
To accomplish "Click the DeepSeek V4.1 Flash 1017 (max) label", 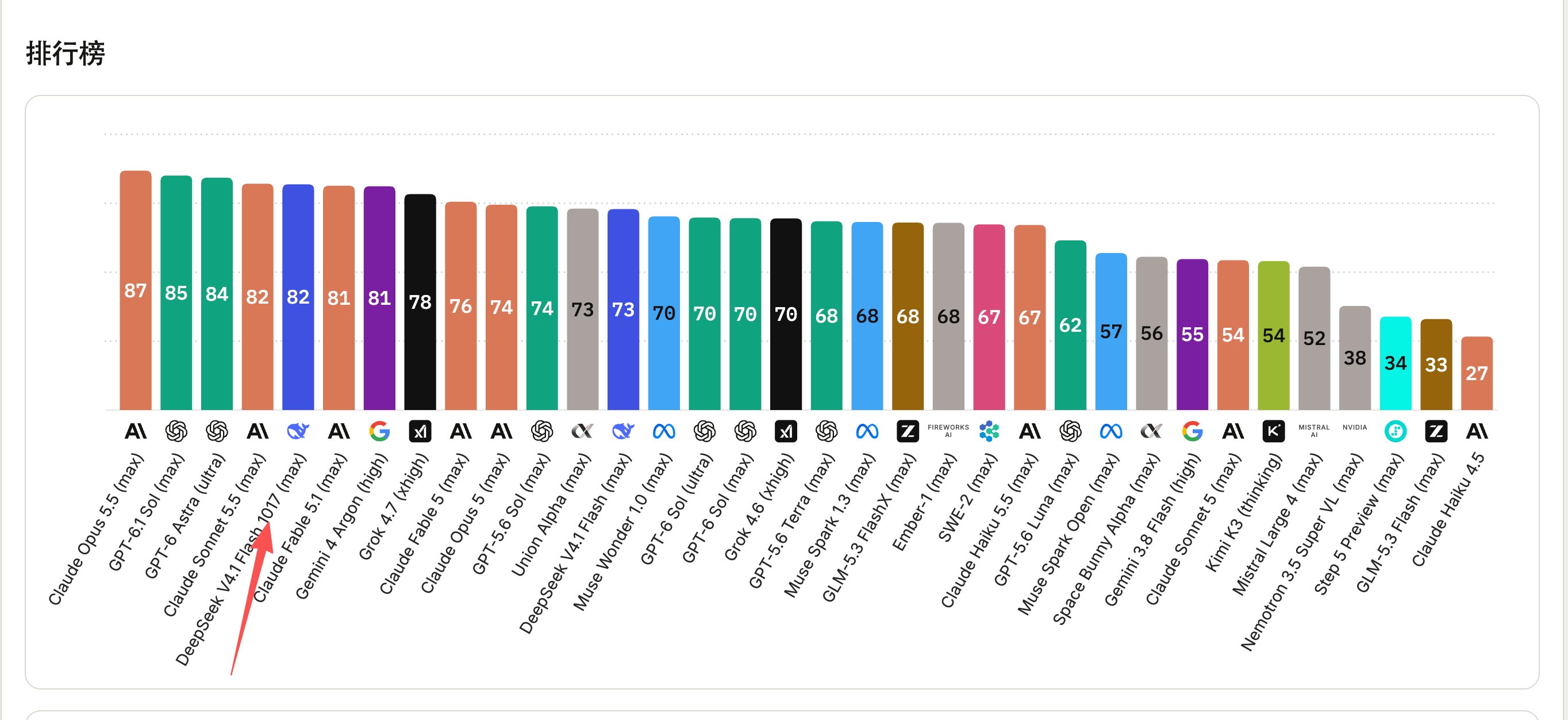I will [x=241, y=559].
